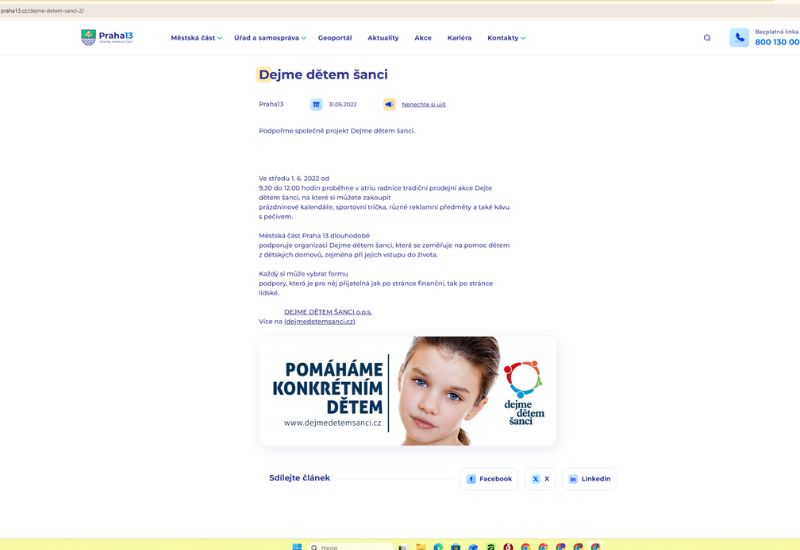This screenshot has width=800, height=550.
Task: Open the Městská část menu label
Action: point(193,38)
